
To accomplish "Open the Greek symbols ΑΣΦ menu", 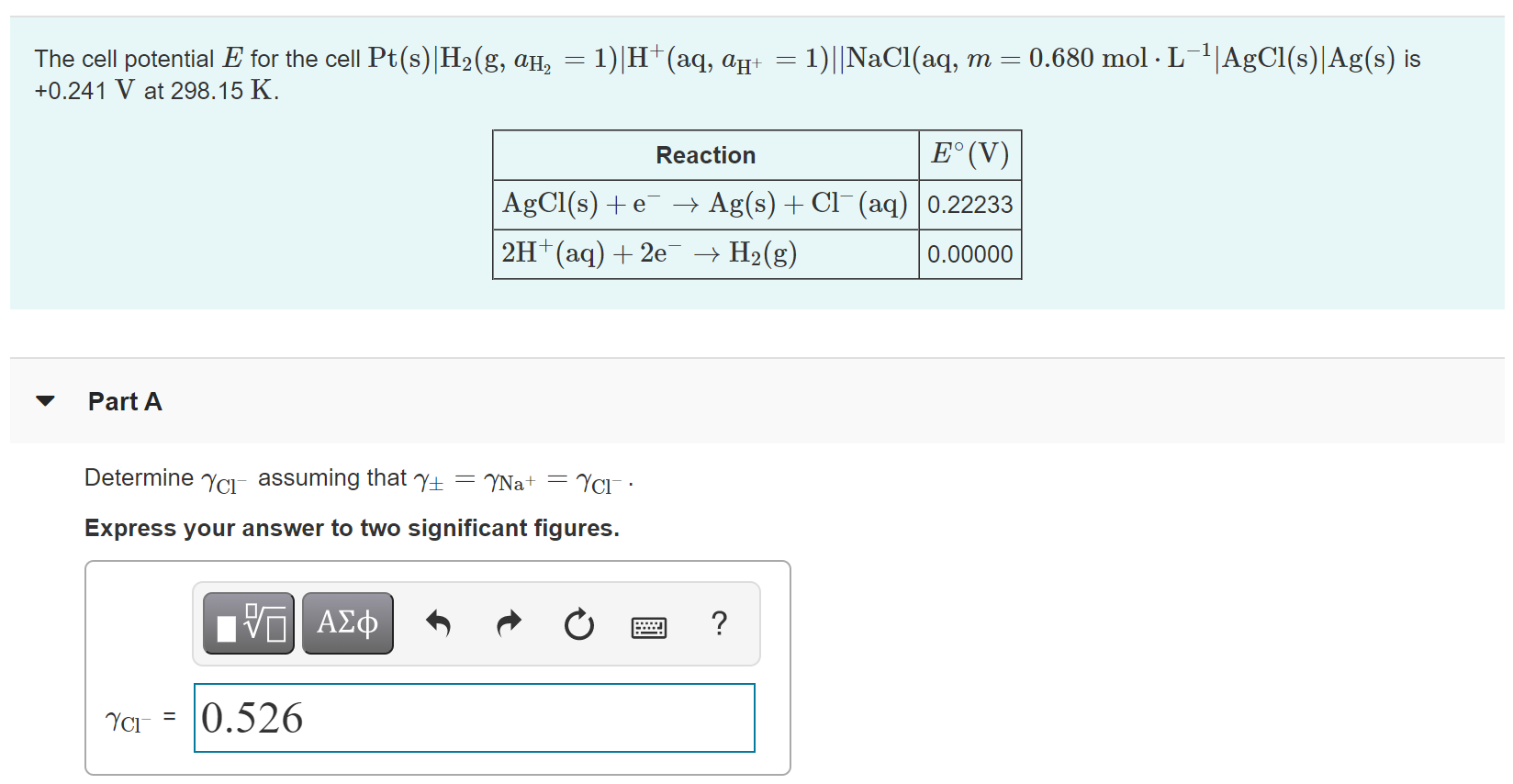I will (x=348, y=623).
